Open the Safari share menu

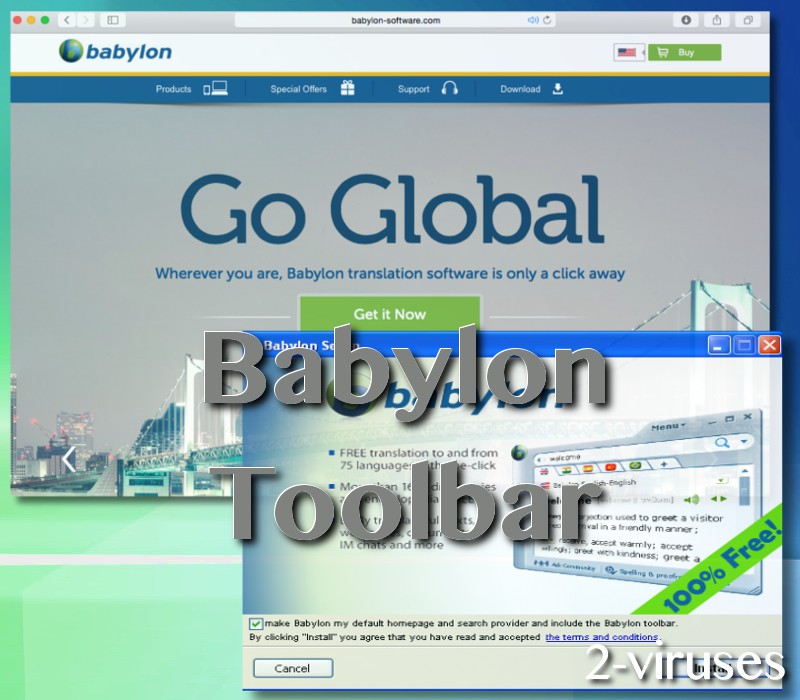(717, 20)
